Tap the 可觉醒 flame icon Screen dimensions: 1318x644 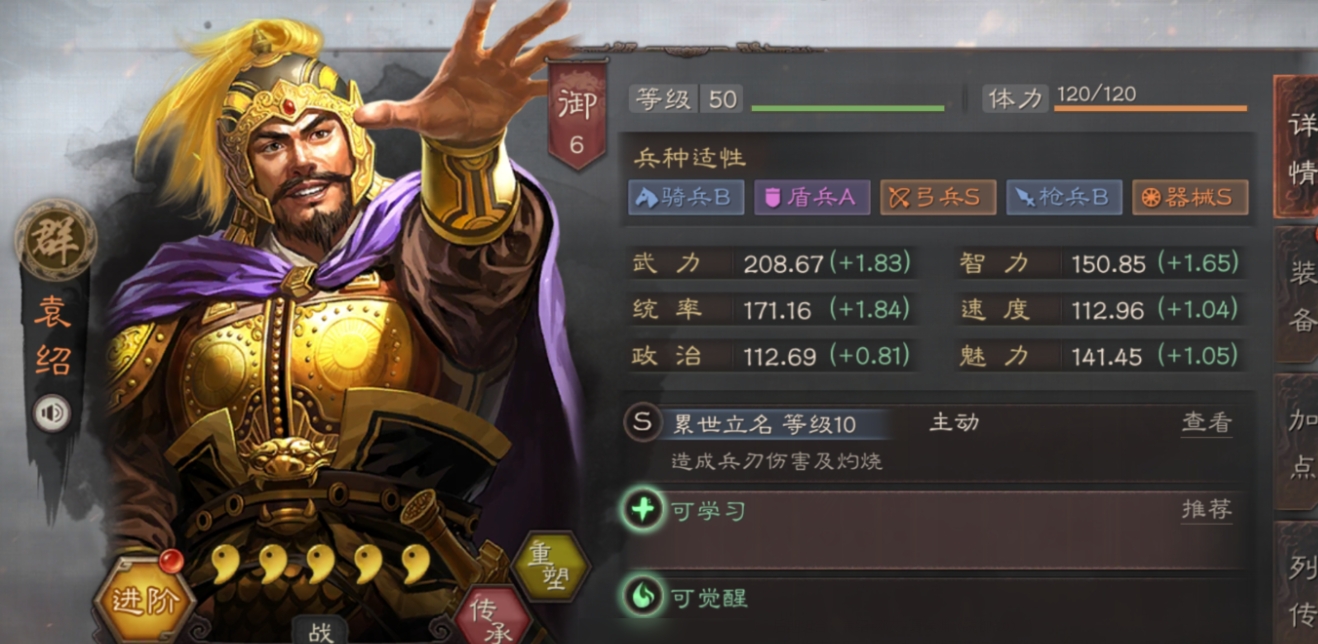coord(641,597)
